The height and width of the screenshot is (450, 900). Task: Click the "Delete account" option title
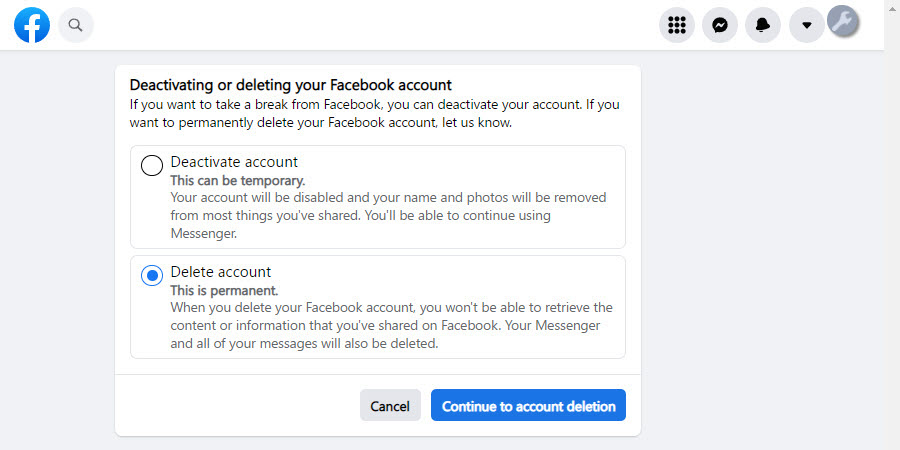(x=221, y=272)
